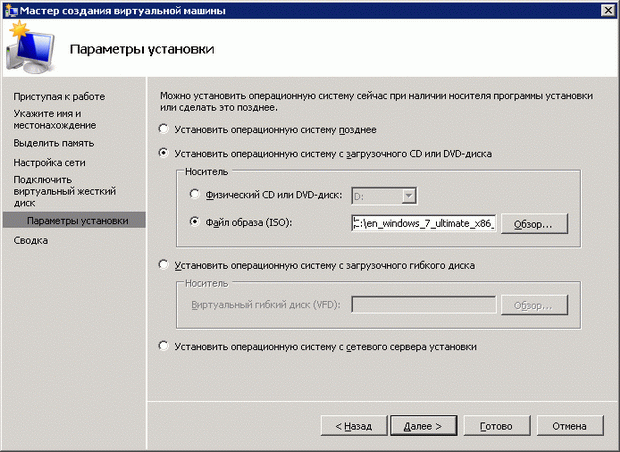
Task: Click the ISO image file path field
Action: click(x=422, y=222)
